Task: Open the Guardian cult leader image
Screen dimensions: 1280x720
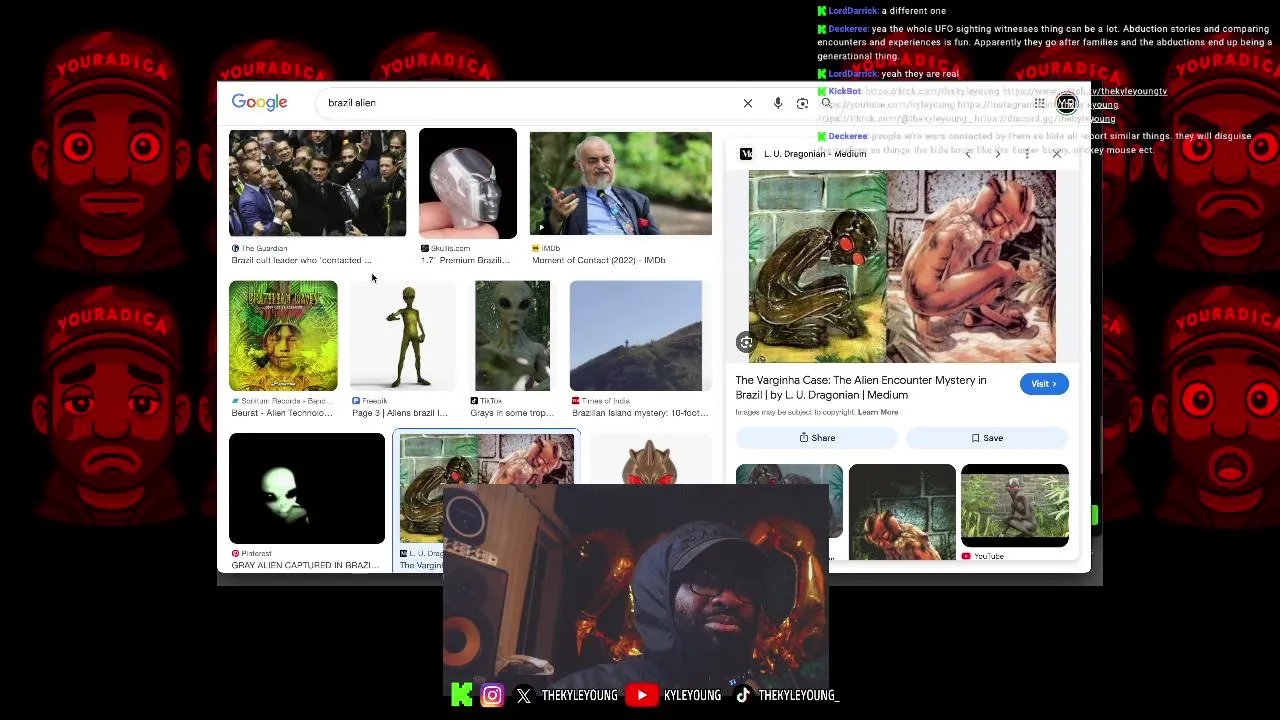Action: tap(317, 183)
